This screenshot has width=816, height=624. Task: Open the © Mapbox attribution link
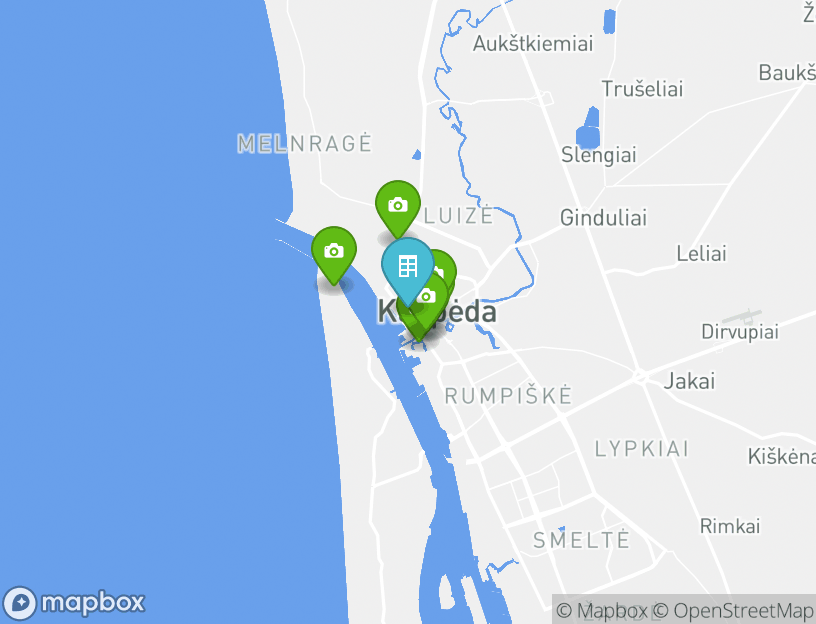coord(602,610)
